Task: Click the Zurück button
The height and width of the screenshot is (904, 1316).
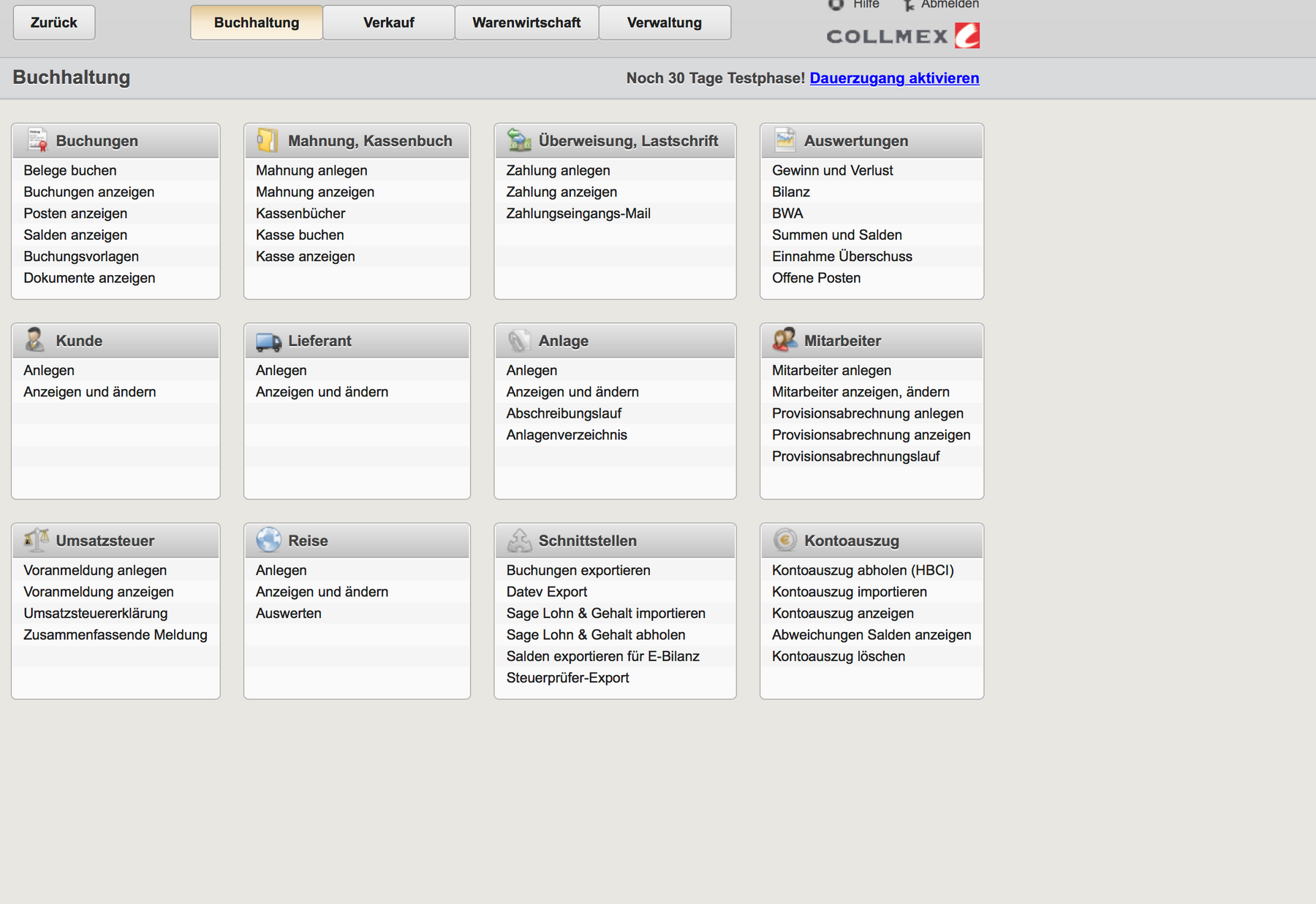Action: point(54,23)
